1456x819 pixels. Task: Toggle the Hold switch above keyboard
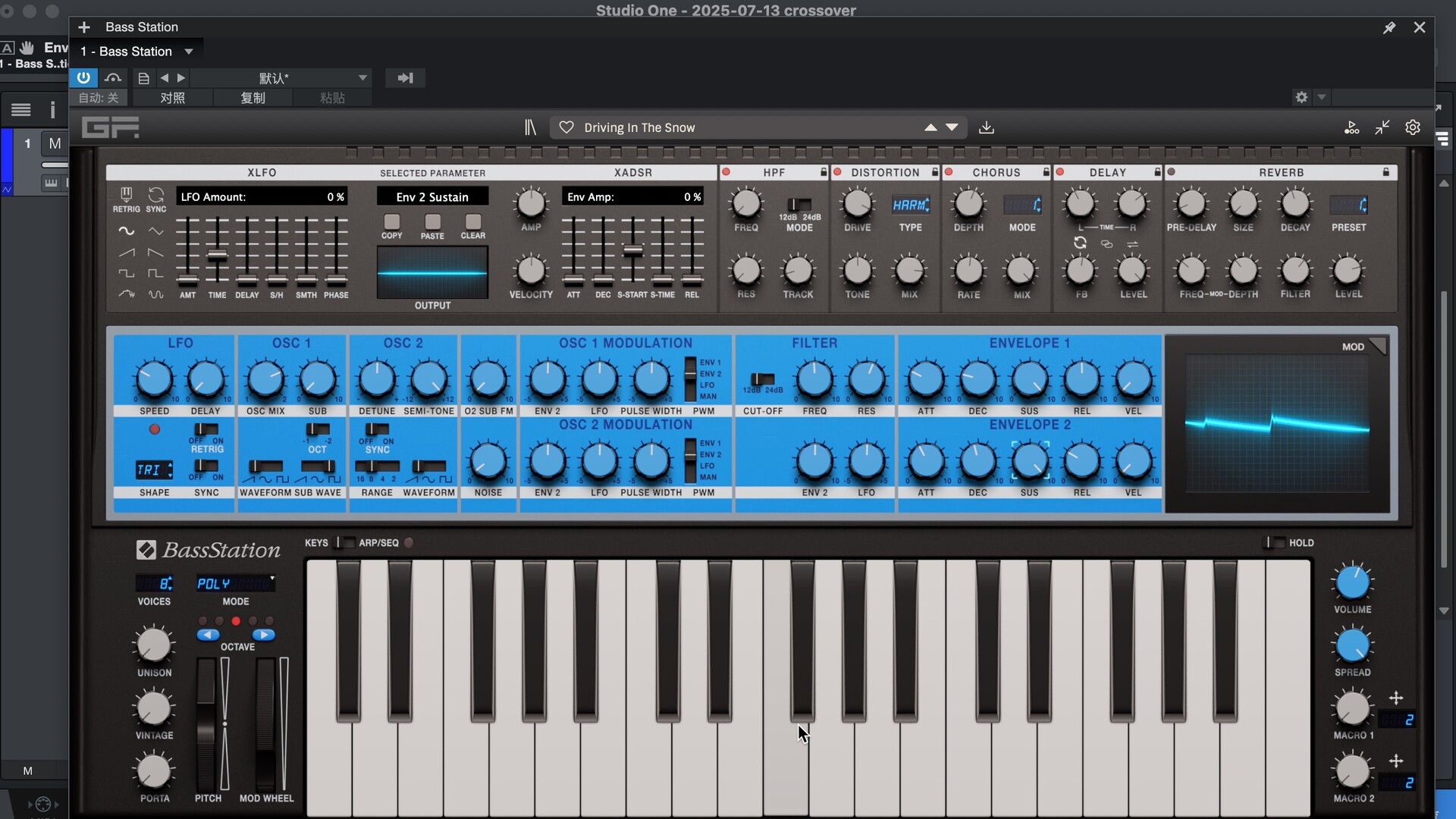click(1276, 542)
